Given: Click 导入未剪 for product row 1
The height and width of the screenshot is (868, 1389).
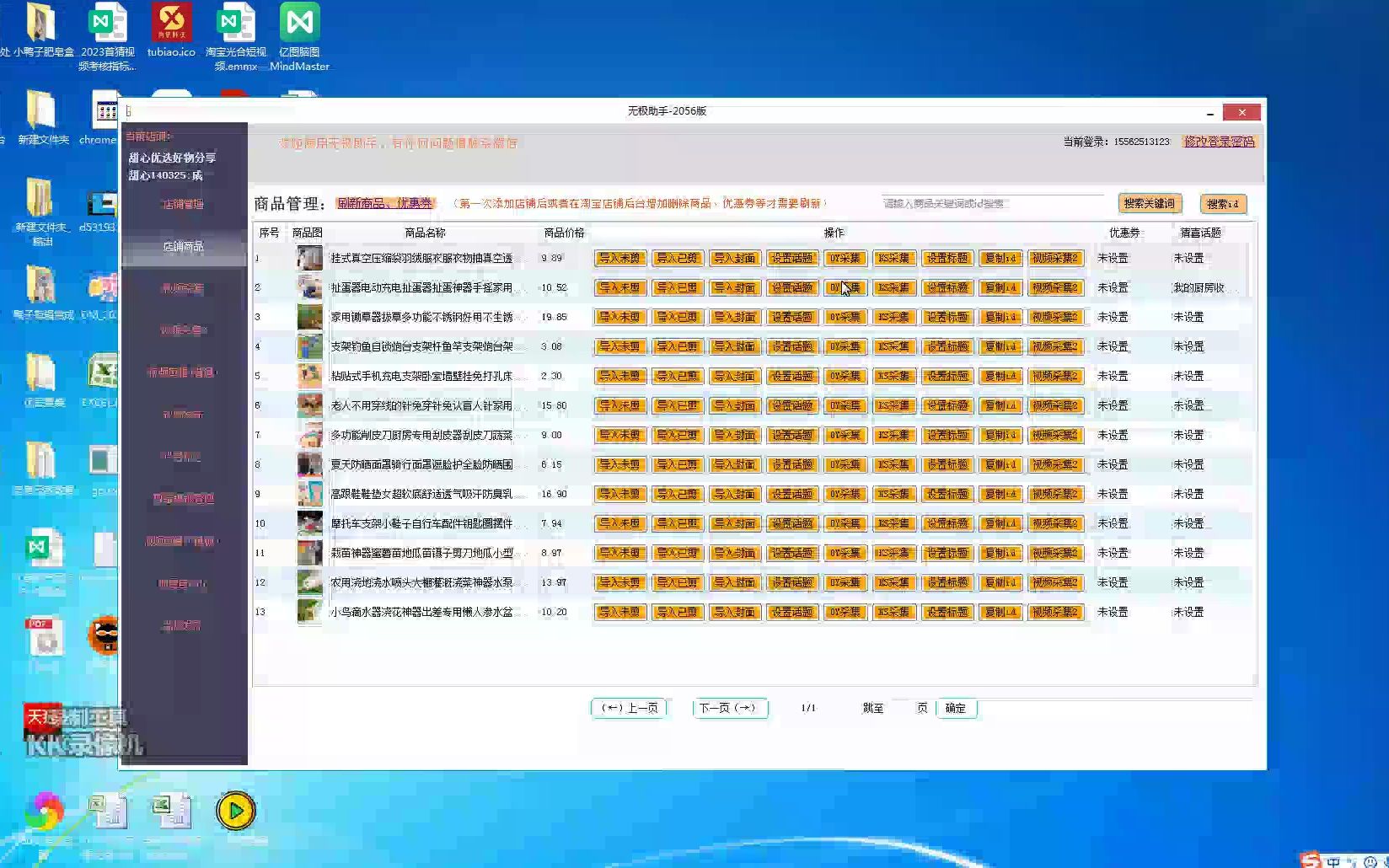Looking at the screenshot, I should (x=619, y=258).
